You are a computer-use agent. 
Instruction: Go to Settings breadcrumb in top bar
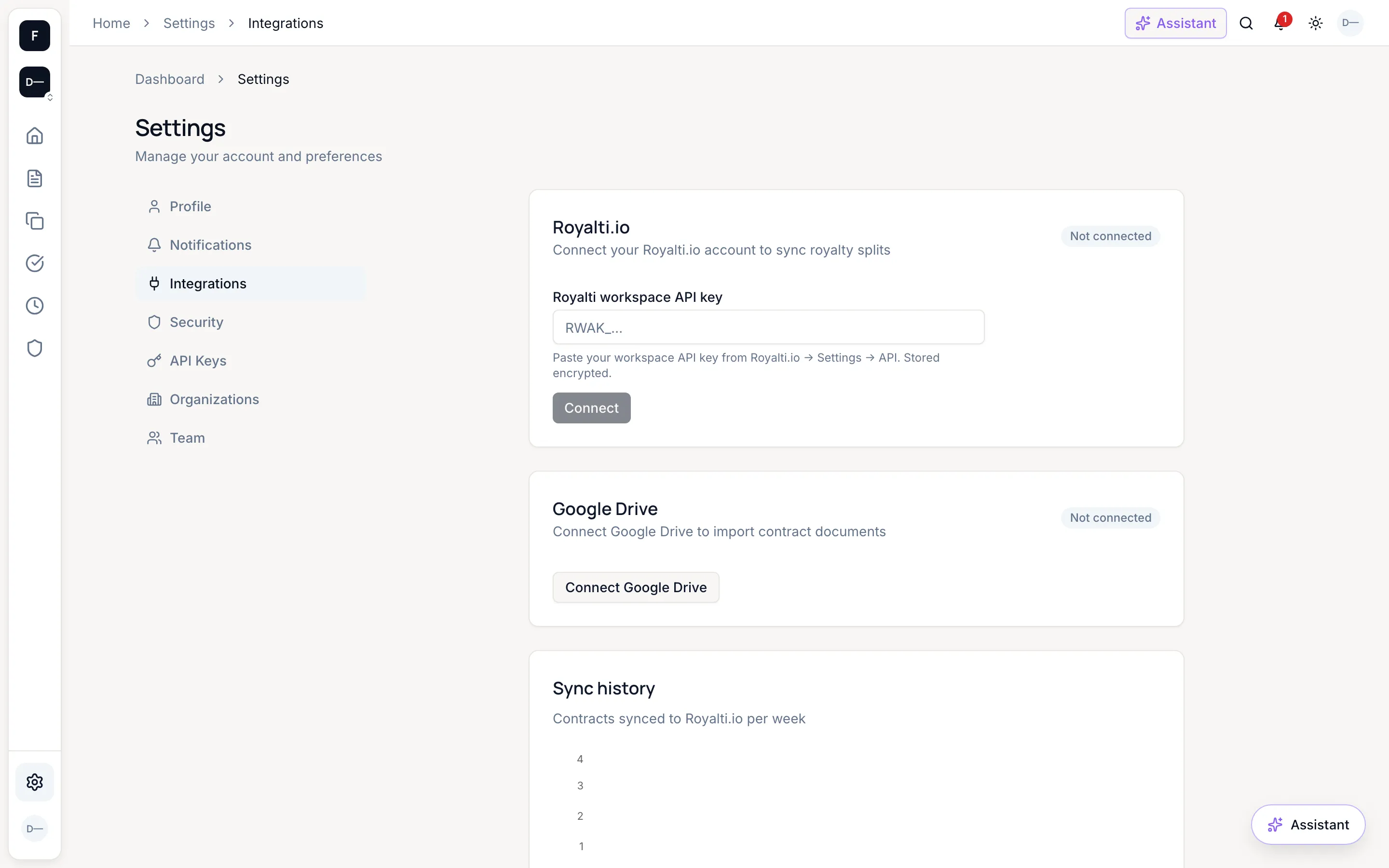(x=189, y=23)
